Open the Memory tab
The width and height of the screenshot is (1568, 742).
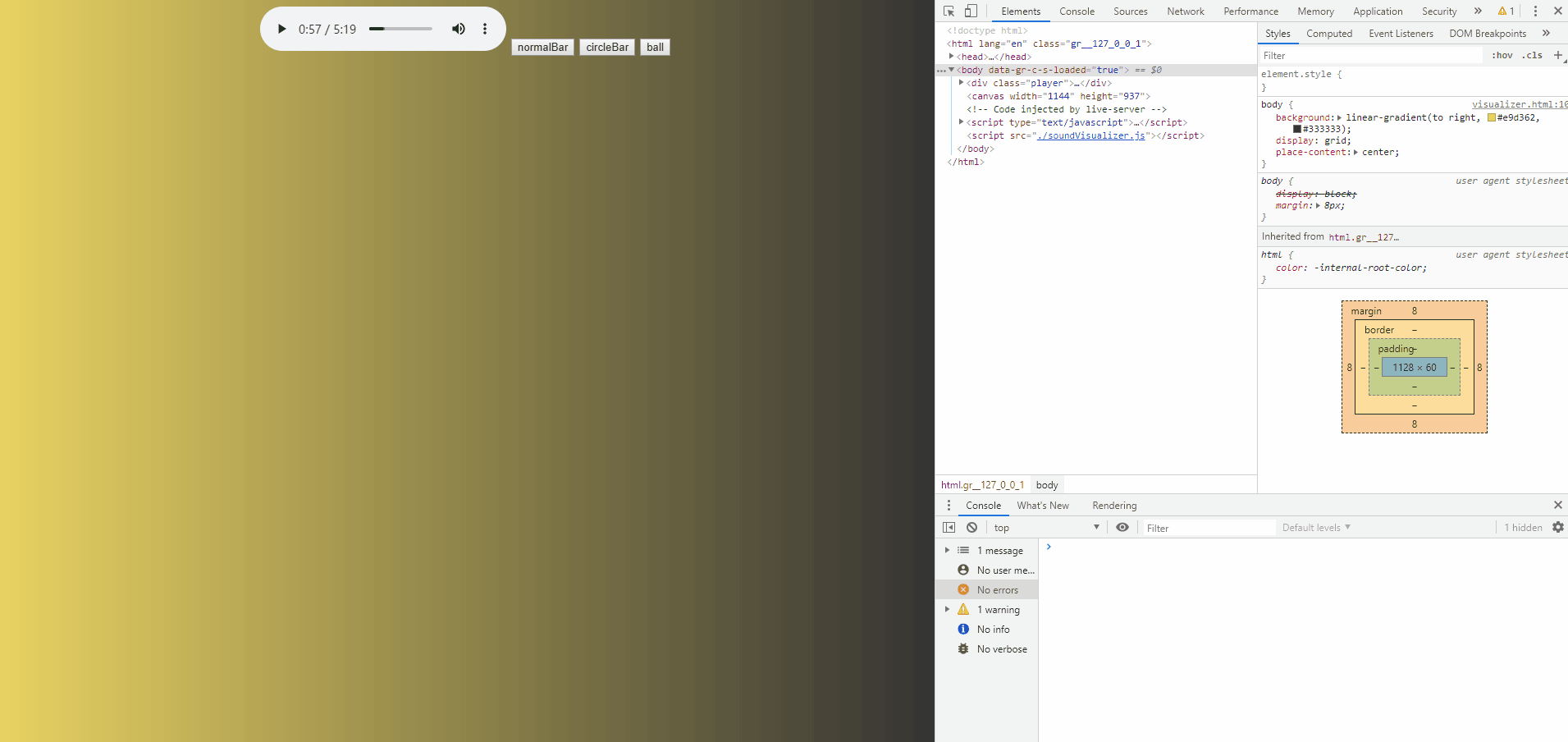tap(1315, 11)
